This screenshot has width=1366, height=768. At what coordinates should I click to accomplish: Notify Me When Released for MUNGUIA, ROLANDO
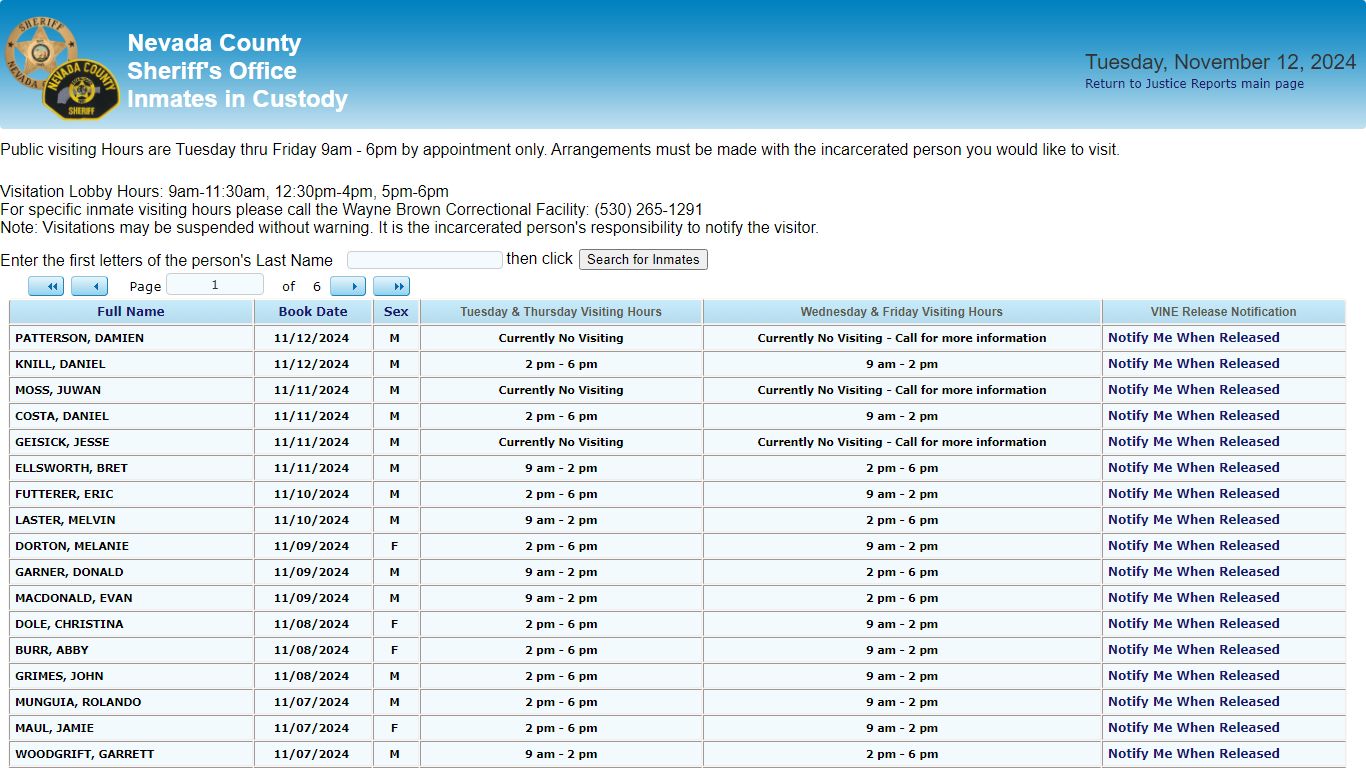[1193, 702]
